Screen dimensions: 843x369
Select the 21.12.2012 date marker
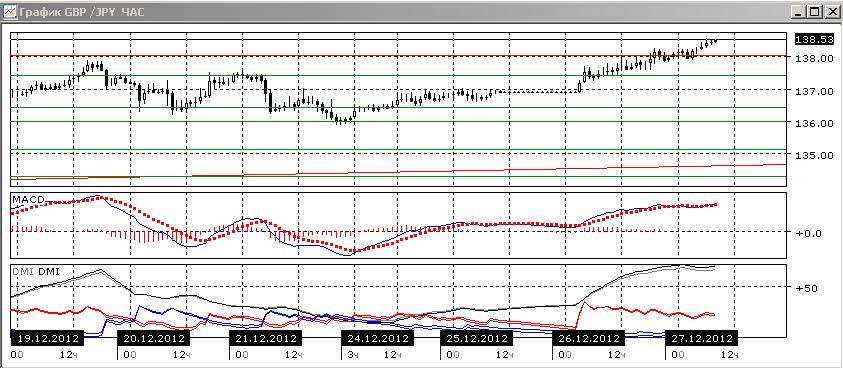coord(266,339)
